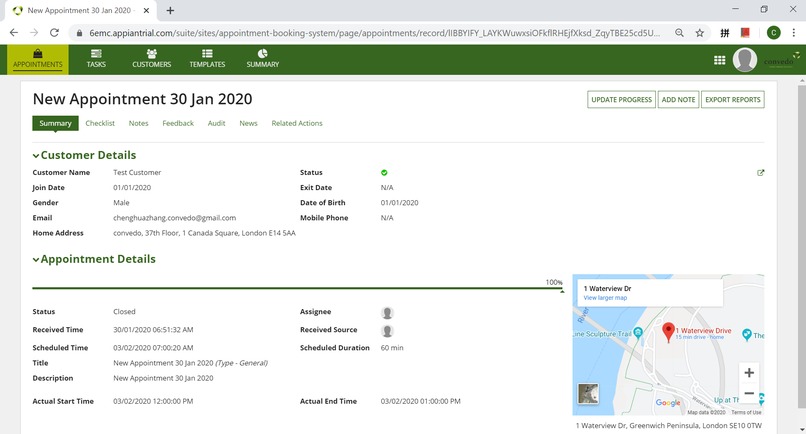The image size is (806, 434).
Task: Open the Summary page with the pie-chart icon
Action: click(x=263, y=59)
